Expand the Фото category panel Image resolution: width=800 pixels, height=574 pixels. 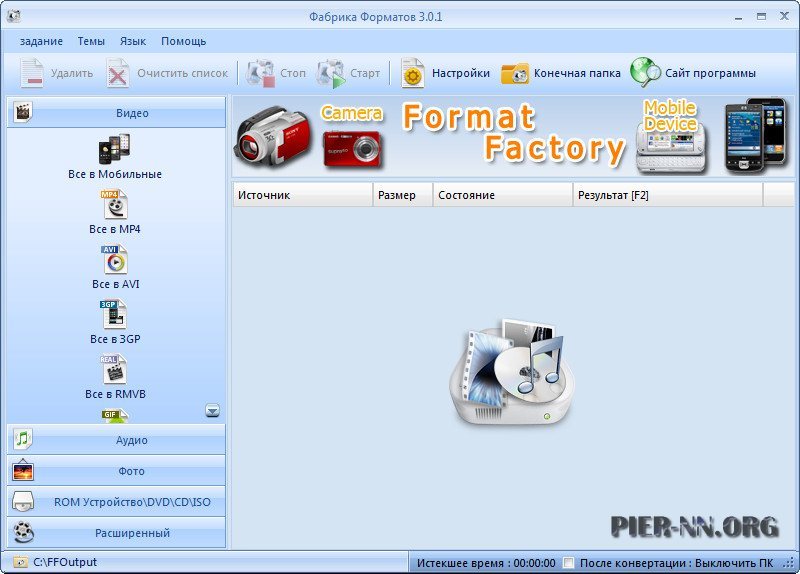click(x=116, y=470)
